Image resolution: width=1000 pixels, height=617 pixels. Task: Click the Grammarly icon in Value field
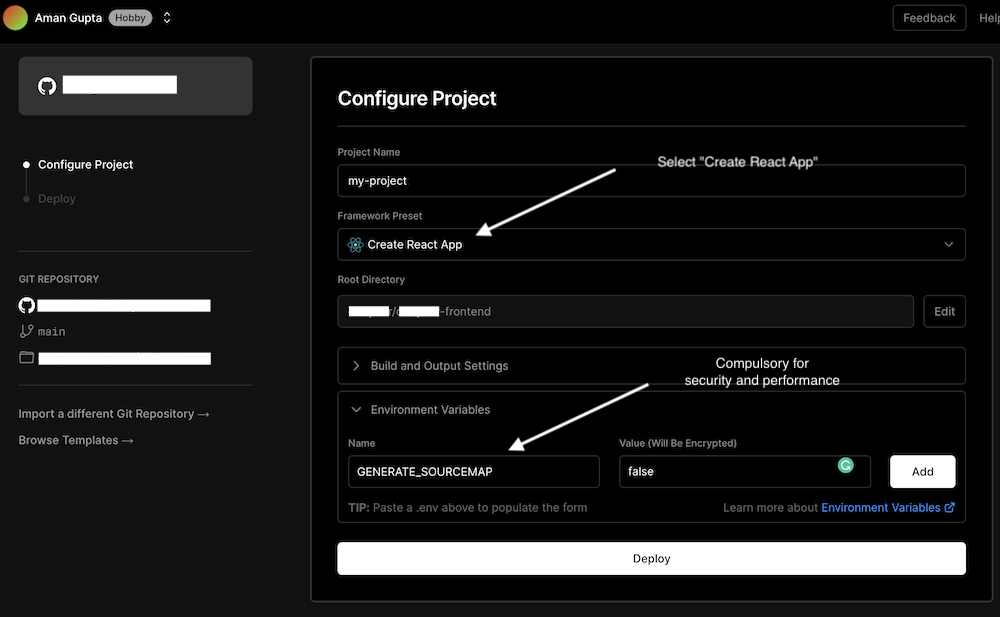pos(846,465)
